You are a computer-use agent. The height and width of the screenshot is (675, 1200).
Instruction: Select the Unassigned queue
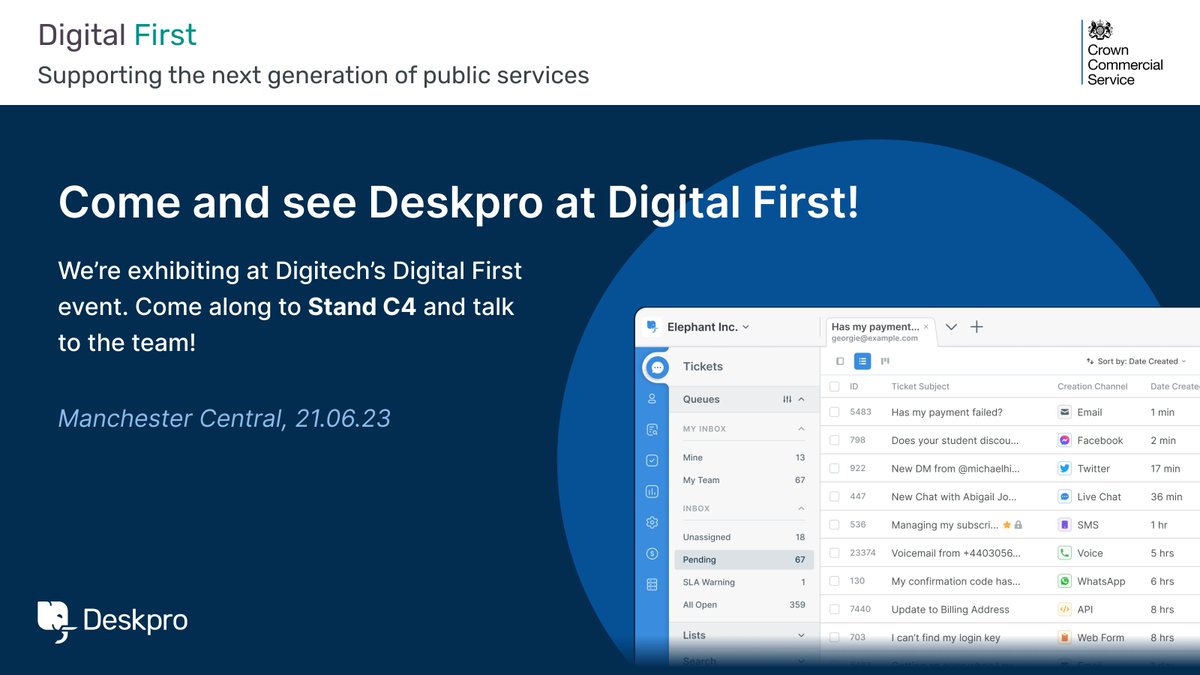(744, 537)
